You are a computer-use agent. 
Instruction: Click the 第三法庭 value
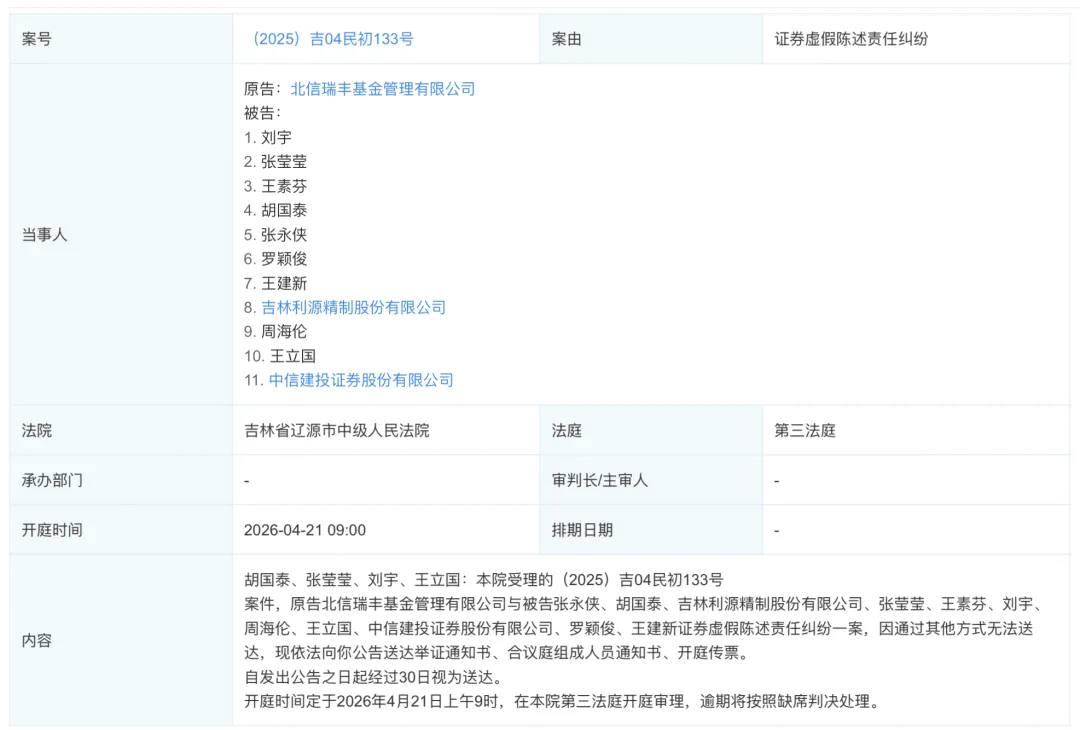[x=805, y=430]
